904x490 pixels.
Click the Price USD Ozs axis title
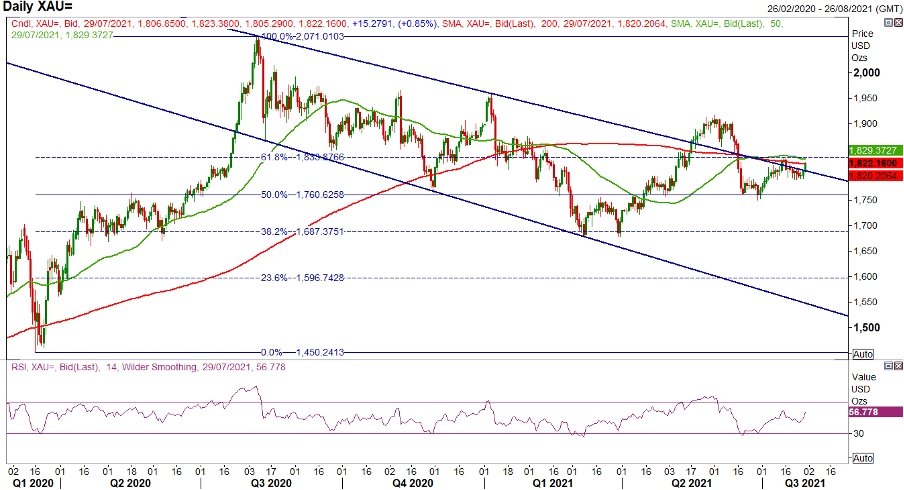tap(861, 46)
